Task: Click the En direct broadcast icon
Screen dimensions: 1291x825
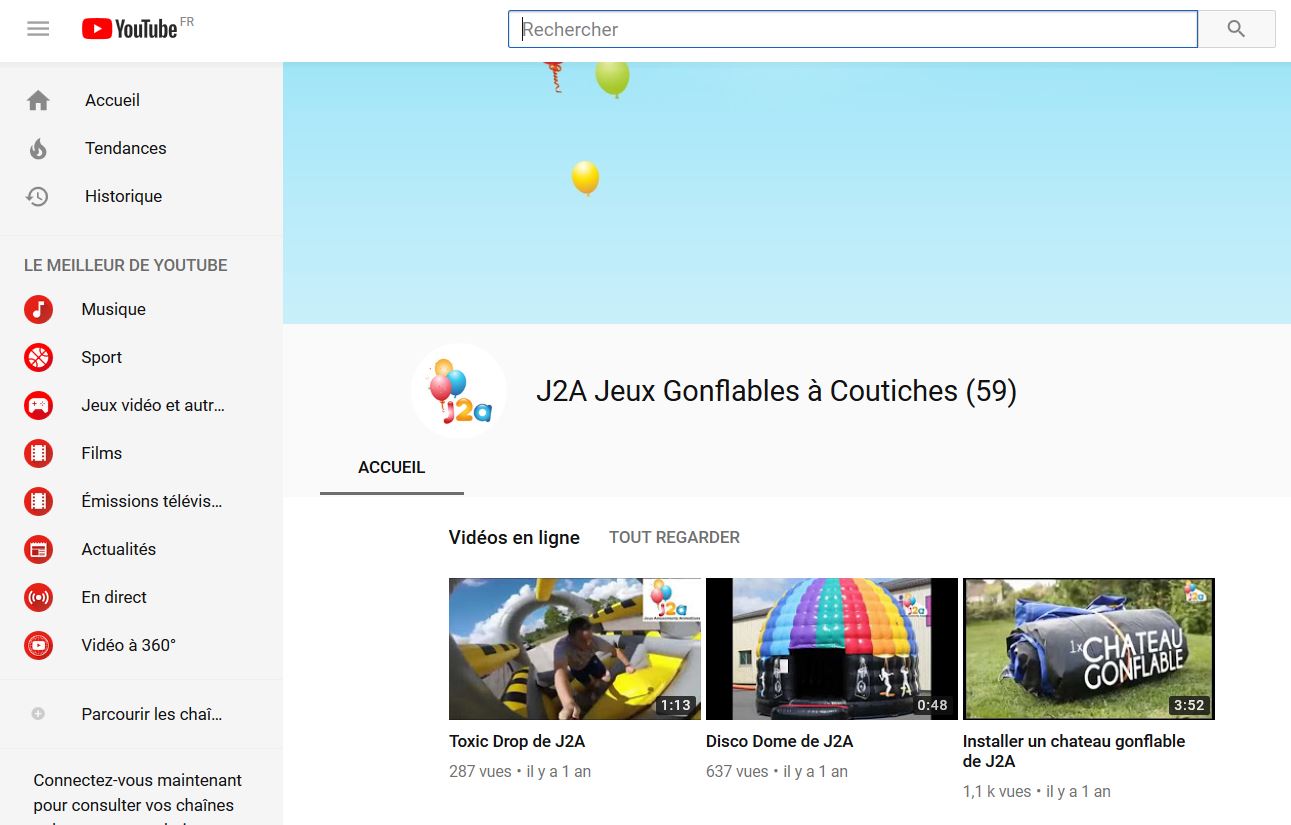Action: tap(38, 597)
